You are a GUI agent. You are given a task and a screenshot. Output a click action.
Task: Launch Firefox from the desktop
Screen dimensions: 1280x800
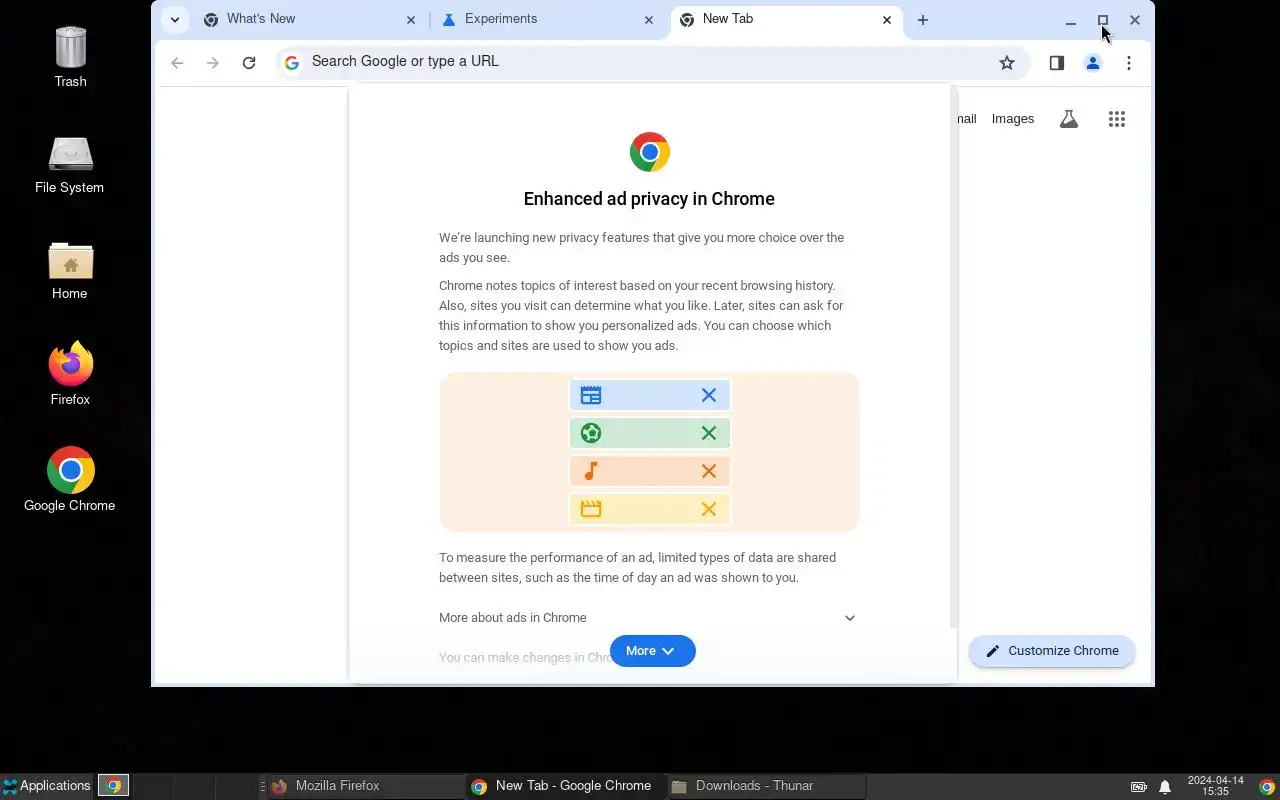pos(70,375)
